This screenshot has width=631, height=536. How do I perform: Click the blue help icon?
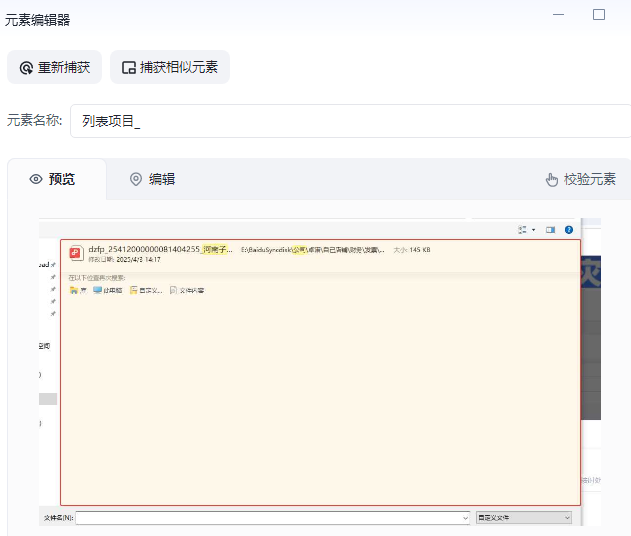point(569,229)
